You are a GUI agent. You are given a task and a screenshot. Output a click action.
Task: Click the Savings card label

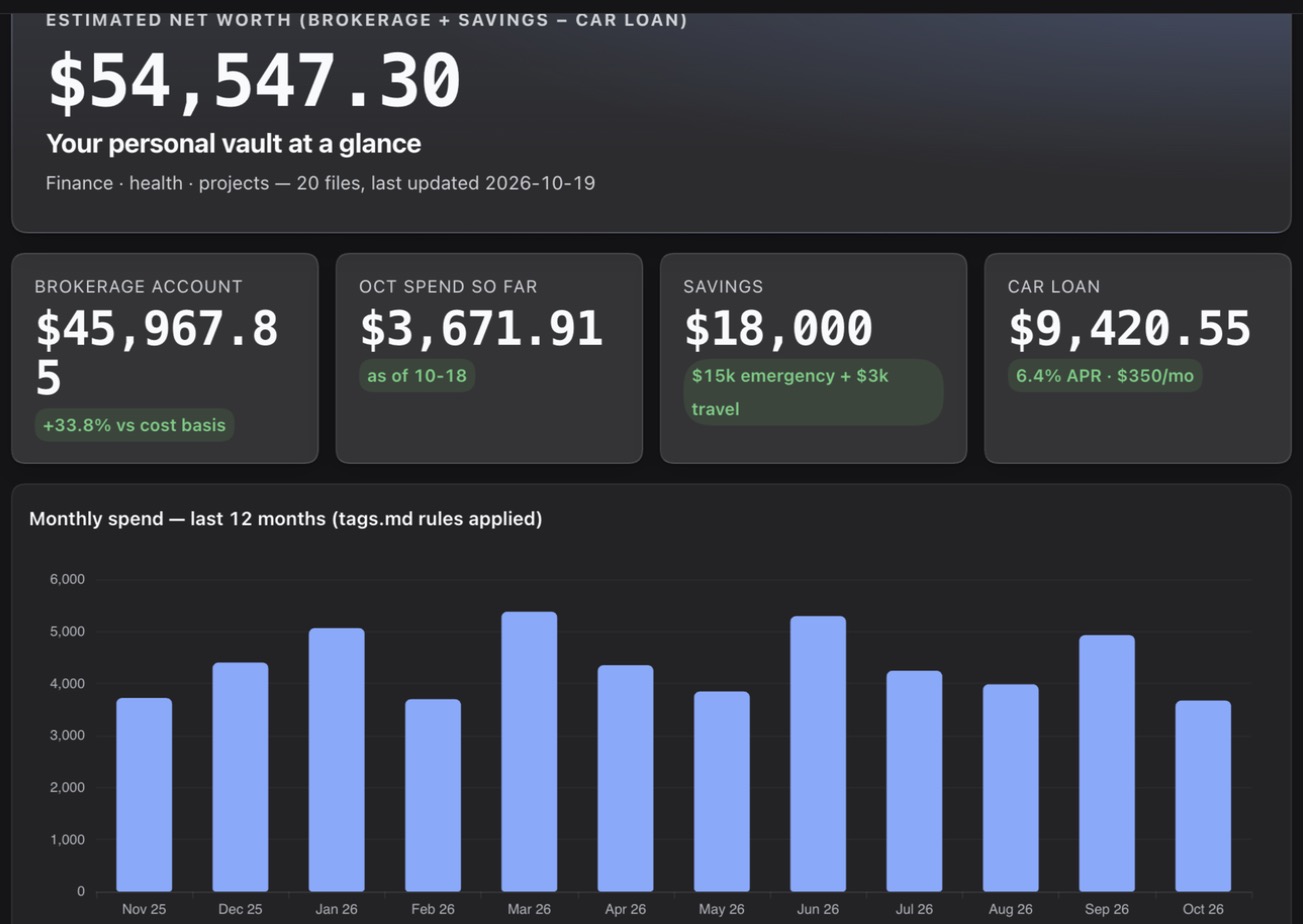[723, 287]
